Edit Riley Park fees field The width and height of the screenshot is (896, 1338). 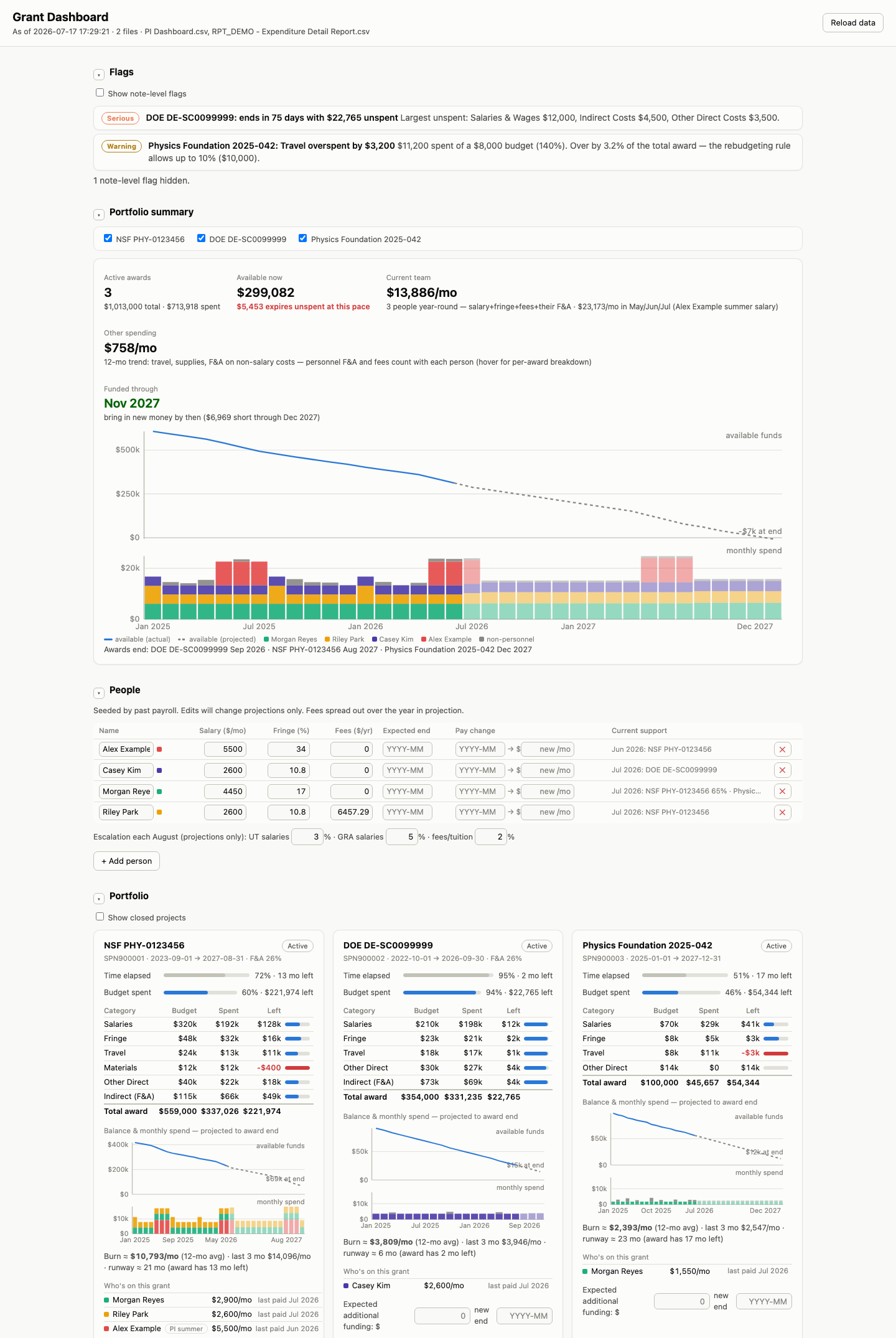[x=352, y=812]
